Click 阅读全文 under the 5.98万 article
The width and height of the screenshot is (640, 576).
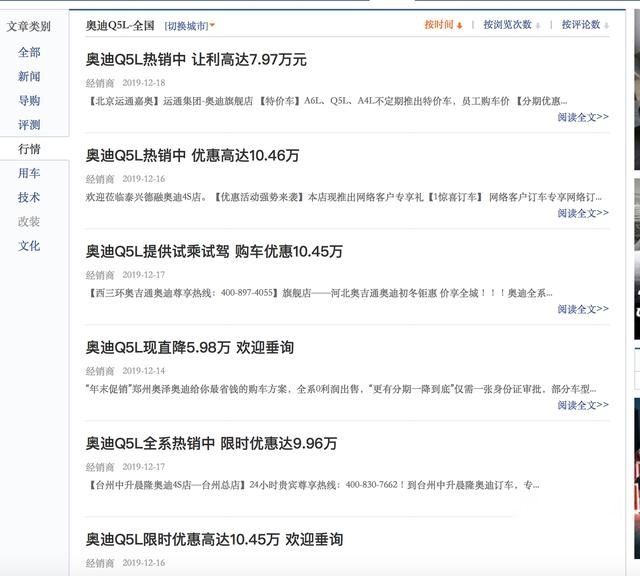pos(583,405)
